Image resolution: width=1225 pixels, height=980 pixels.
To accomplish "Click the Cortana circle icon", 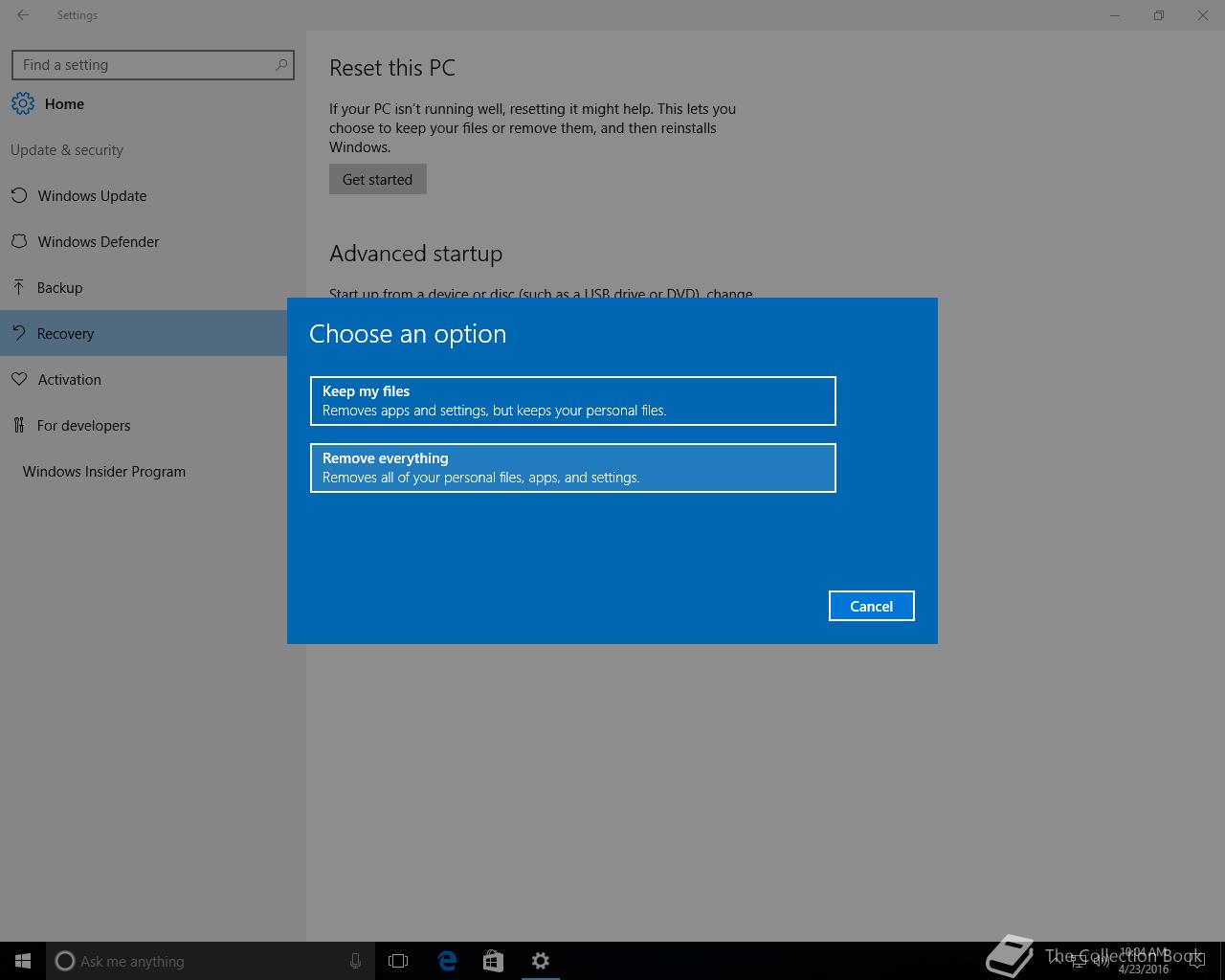I will pyautogui.click(x=65, y=961).
